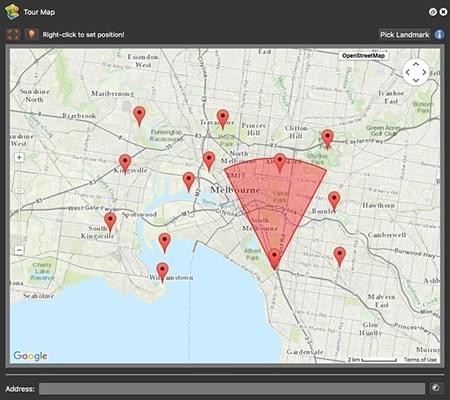
Task: Click the Seaholme label on the map
Action: (x=39, y=296)
